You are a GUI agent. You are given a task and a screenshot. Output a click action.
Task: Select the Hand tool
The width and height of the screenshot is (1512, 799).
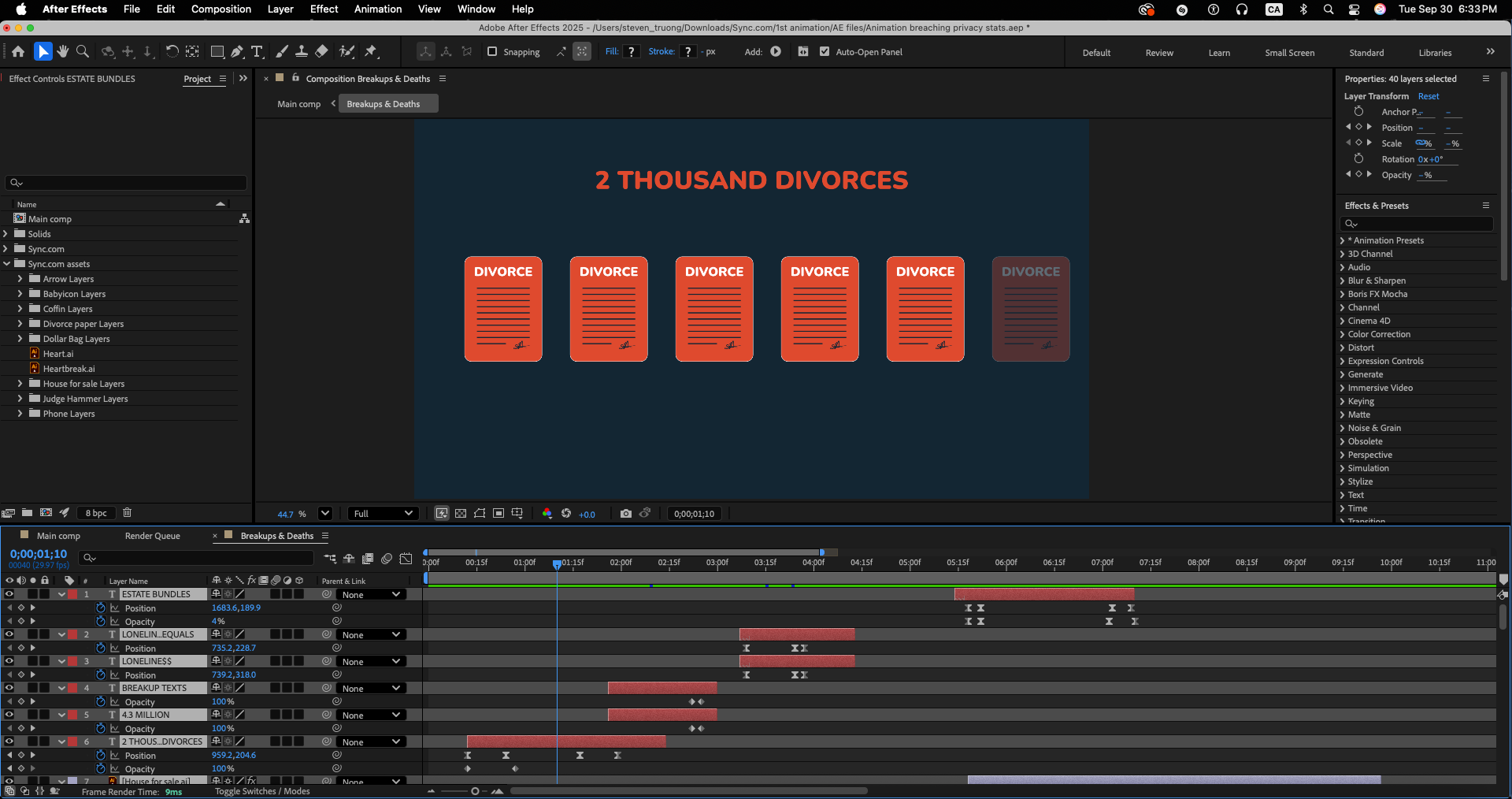[63, 52]
